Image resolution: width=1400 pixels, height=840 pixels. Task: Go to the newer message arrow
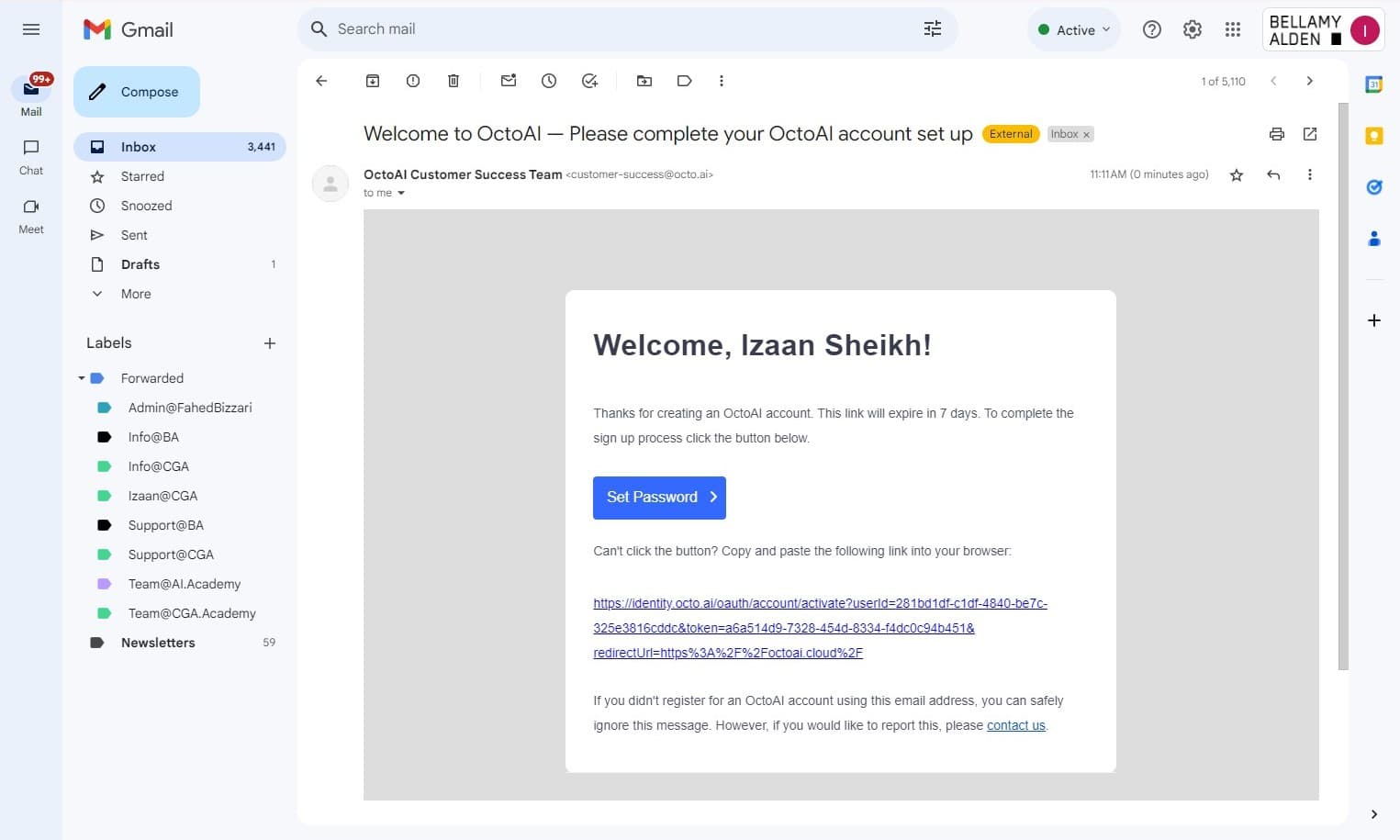click(1273, 81)
